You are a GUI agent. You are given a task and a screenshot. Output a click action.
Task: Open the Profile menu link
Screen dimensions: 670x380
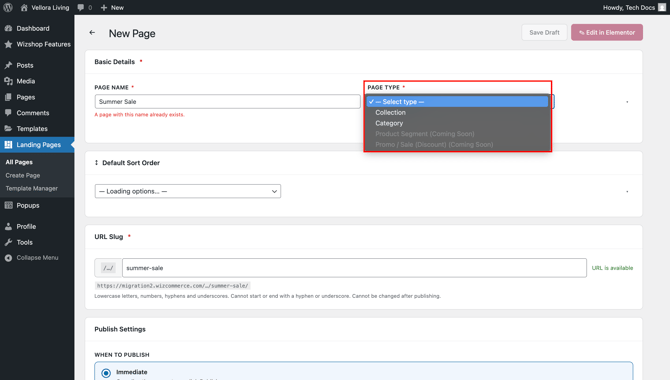click(x=26, y=226)
